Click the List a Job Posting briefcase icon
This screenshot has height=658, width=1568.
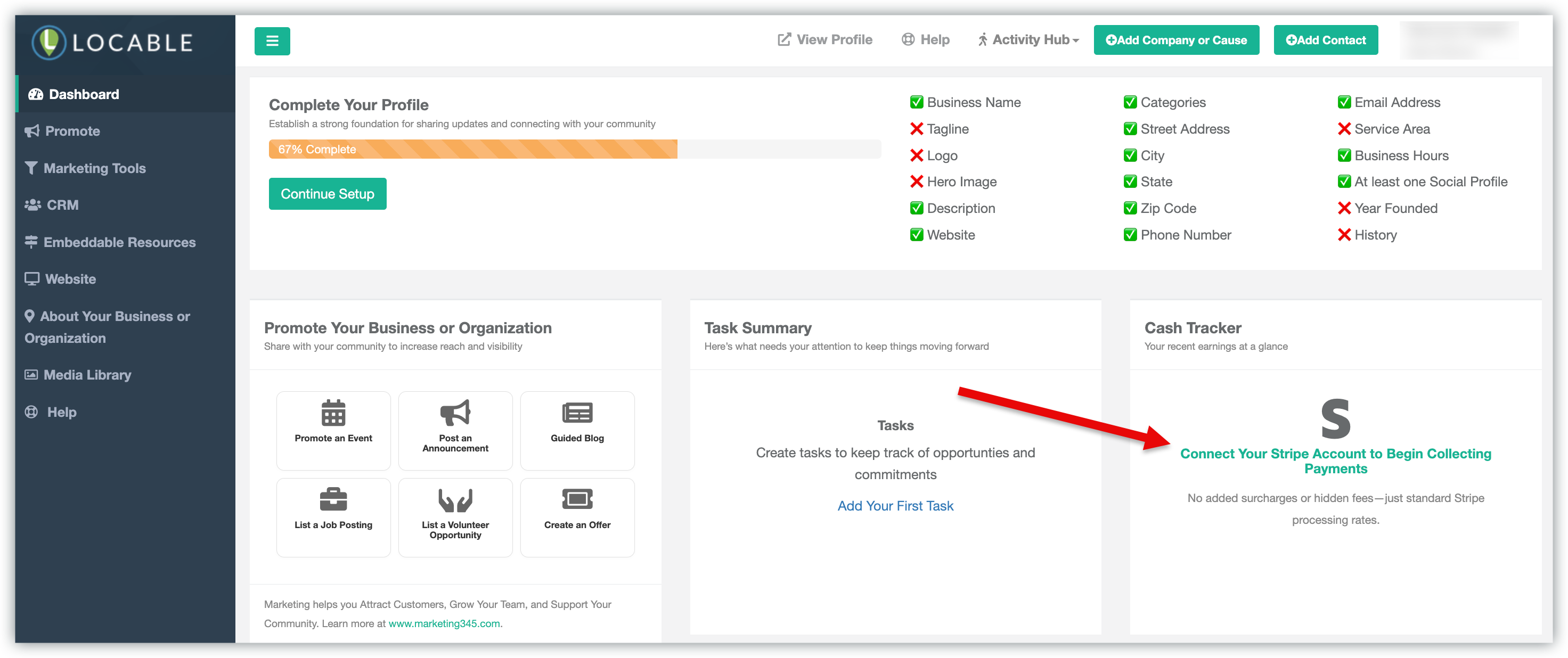(x=333, y=500)
